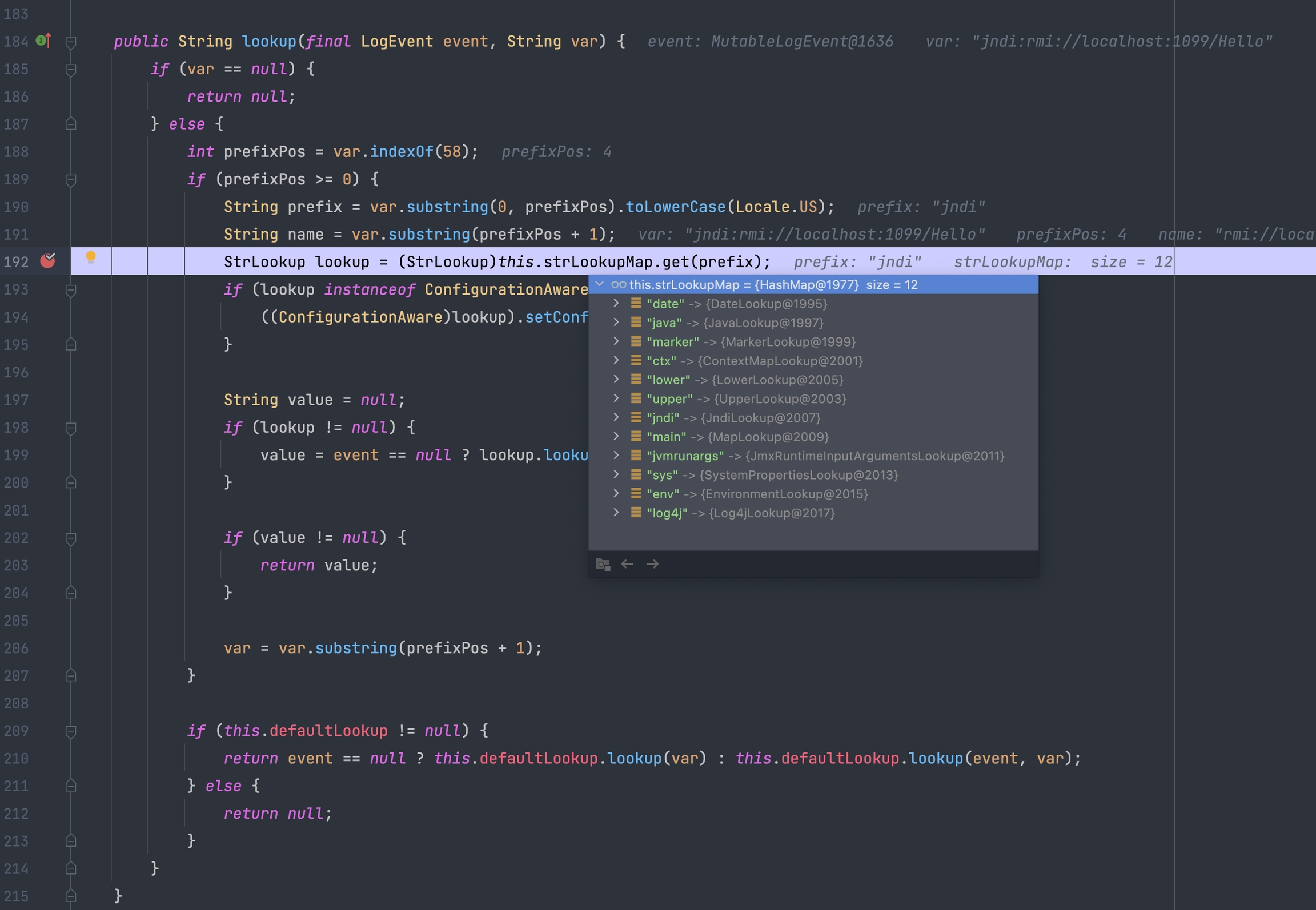Toggle the fold marker on line 184
The image size is (1316, 910).
[71, 42]
